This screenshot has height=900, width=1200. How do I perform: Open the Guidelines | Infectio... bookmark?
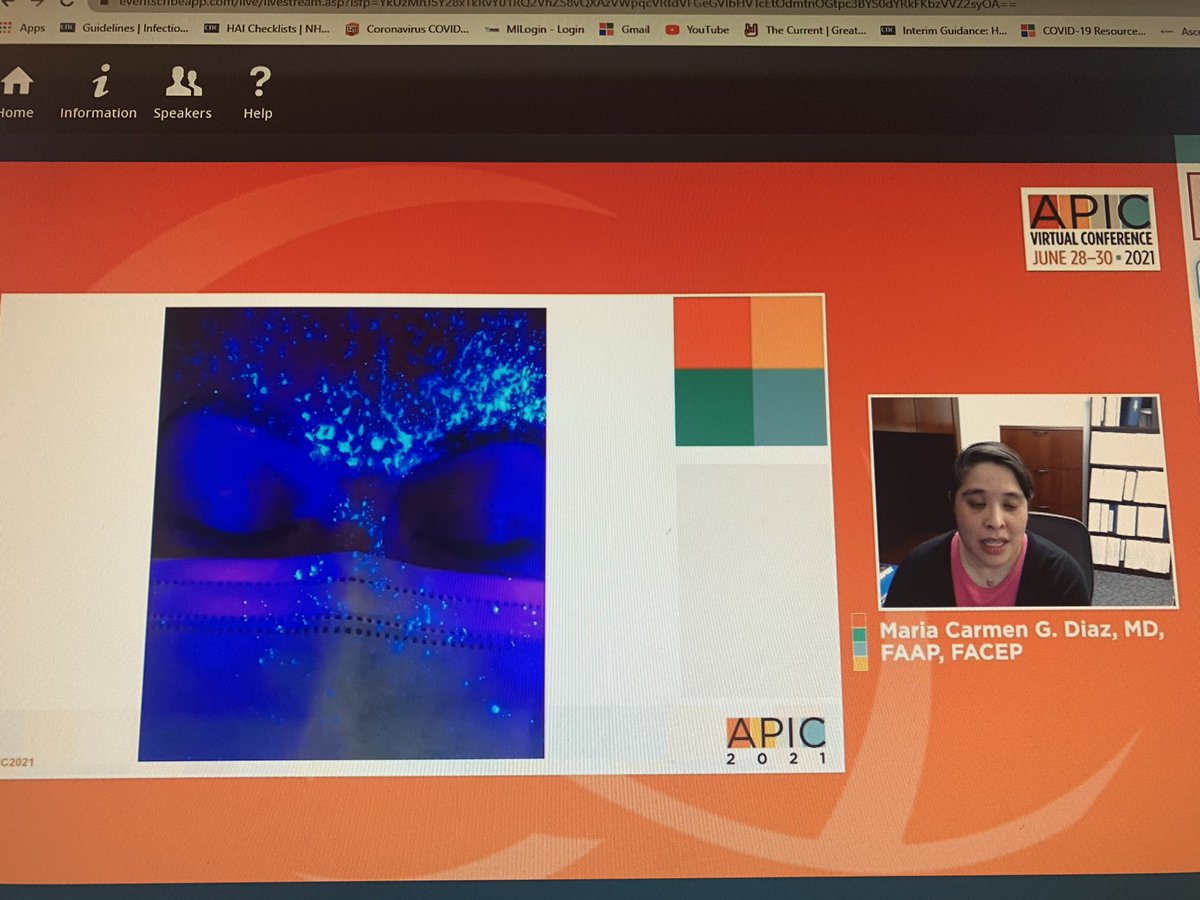point(125,28)
